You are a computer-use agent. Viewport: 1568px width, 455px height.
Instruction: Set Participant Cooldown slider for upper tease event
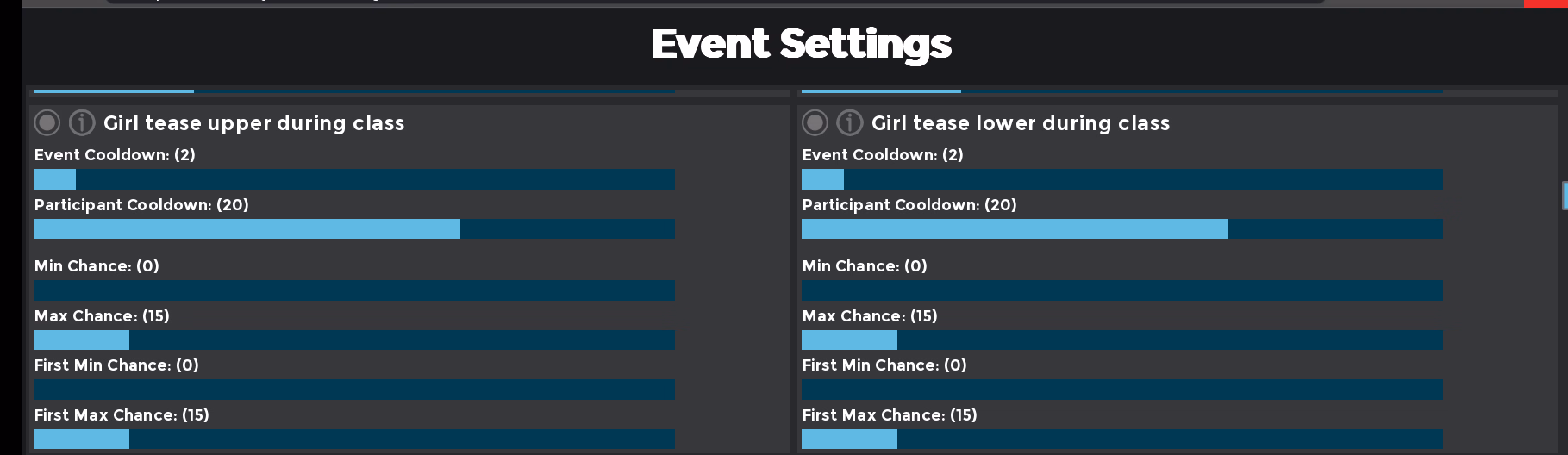pos(354,229)
